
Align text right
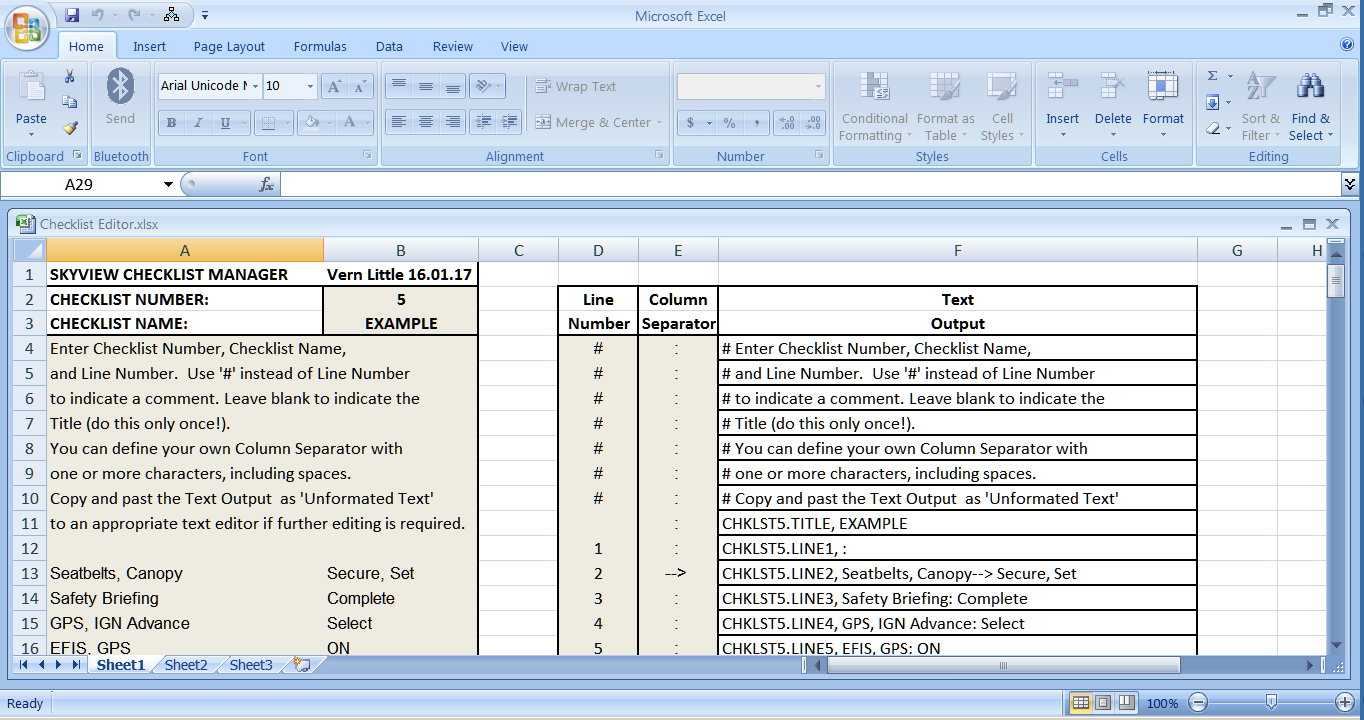[x=453, y=122]
